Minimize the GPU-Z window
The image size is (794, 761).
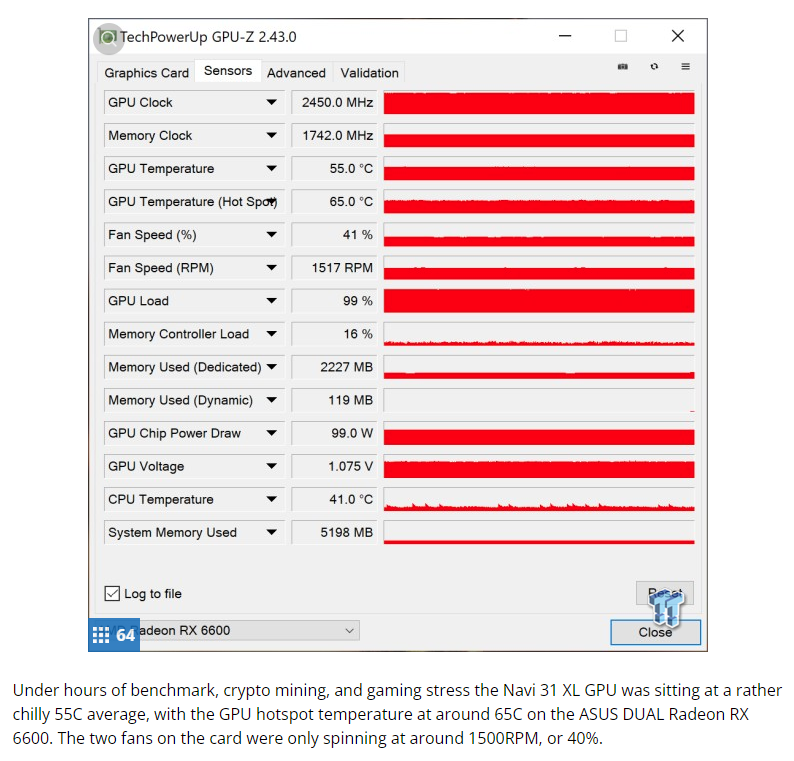(565, 36)
